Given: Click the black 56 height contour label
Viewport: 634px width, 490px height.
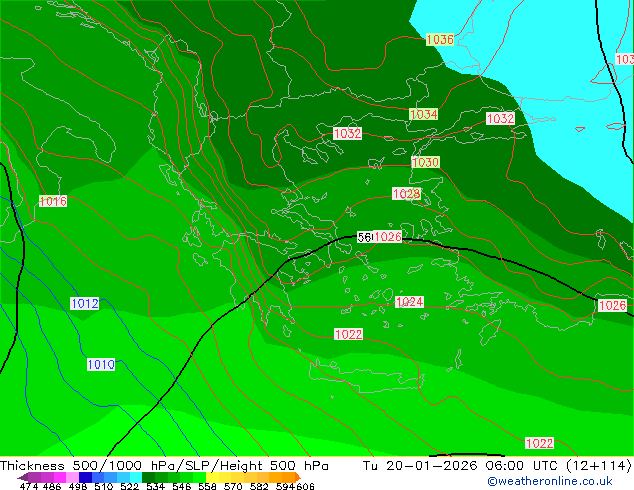Looking at the screenshot, I should pyautogui.click(x=365, y=237).
